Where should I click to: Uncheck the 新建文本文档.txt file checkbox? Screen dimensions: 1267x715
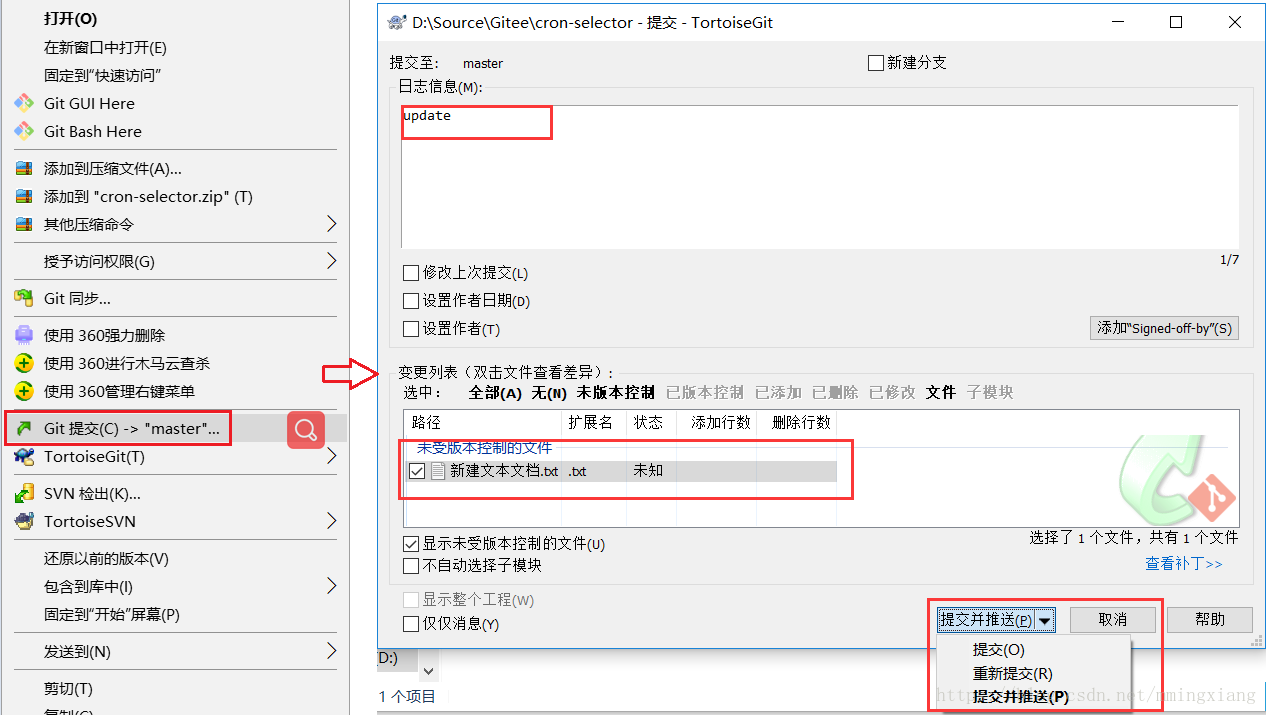417,471
